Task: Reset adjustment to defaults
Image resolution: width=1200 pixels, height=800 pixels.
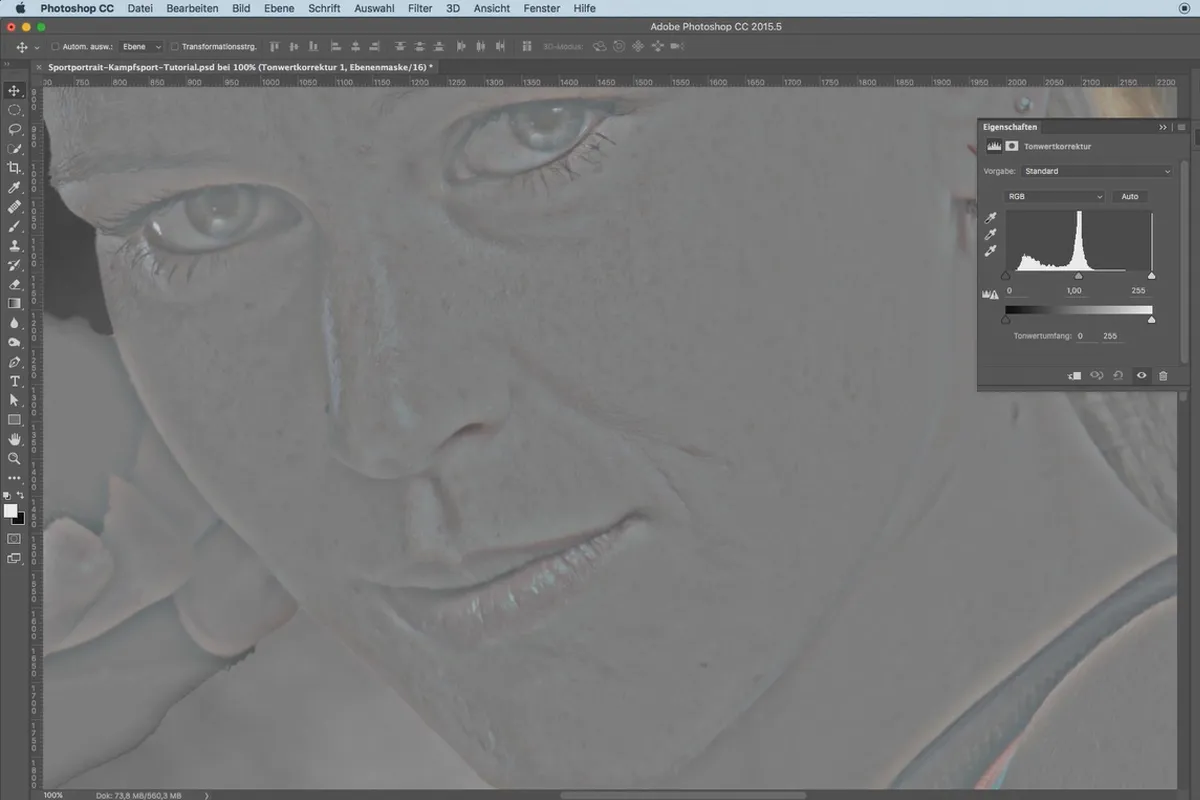Action: click(1118, 375)
